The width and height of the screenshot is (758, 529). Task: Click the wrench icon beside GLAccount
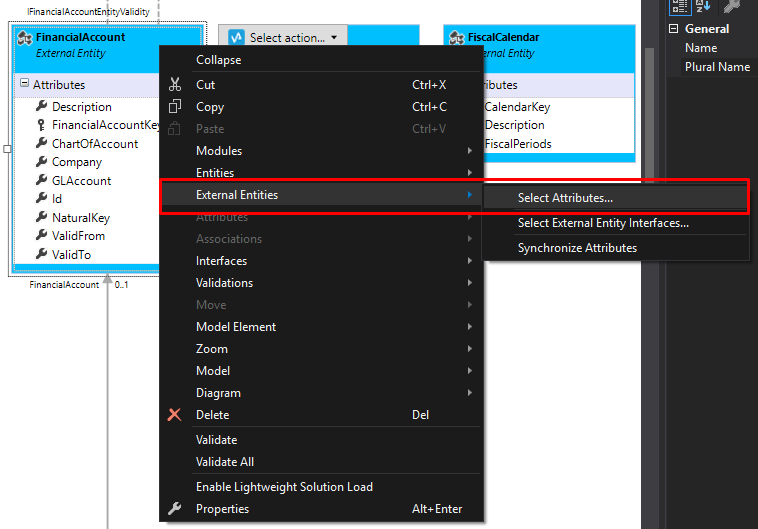tap(42, 180)
